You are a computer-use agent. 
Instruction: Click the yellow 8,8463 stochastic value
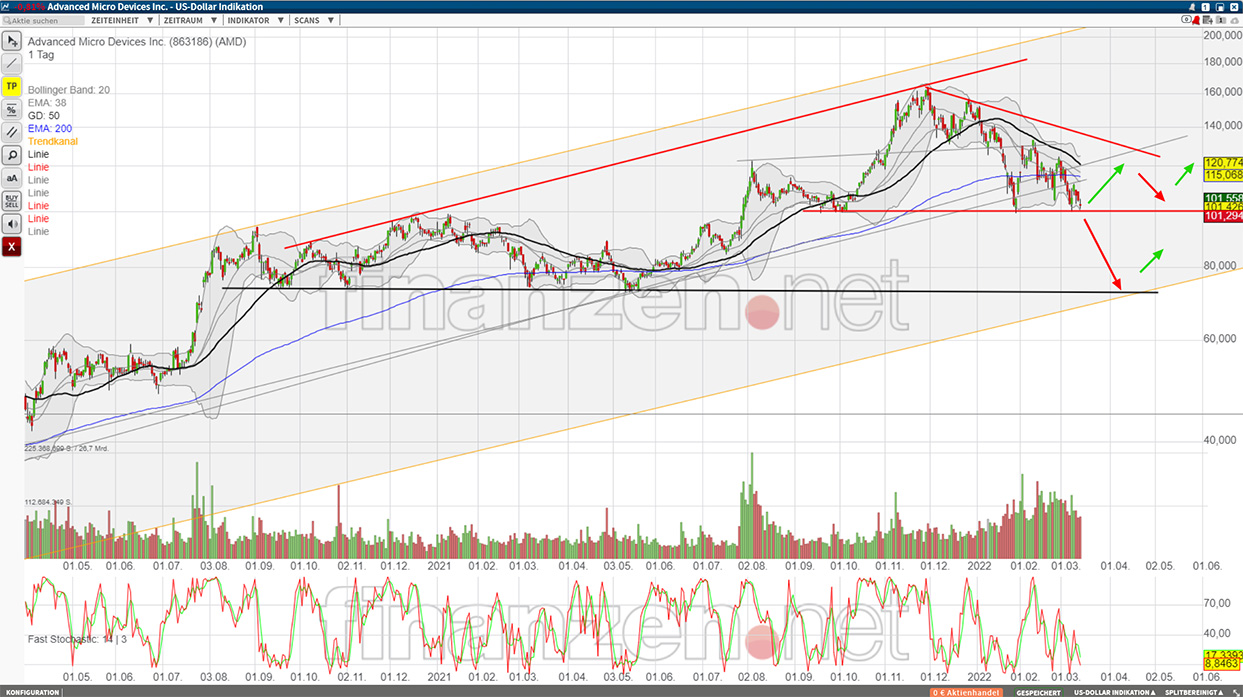tap(1224, 663)
